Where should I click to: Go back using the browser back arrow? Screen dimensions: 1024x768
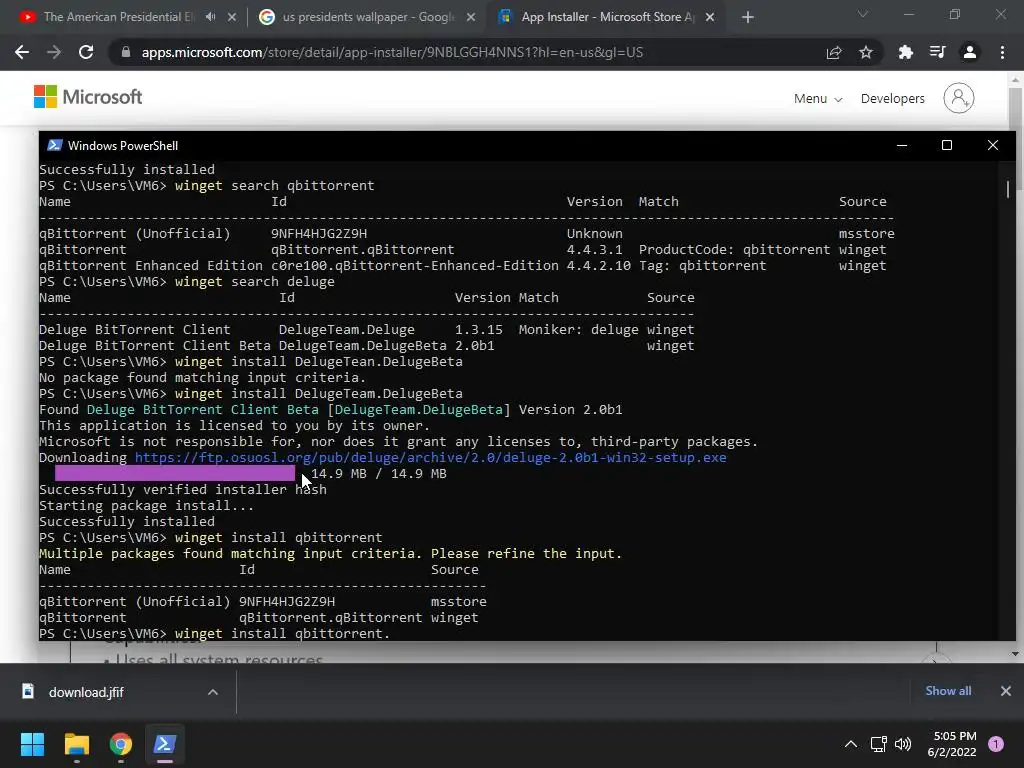tap(22, 52)
